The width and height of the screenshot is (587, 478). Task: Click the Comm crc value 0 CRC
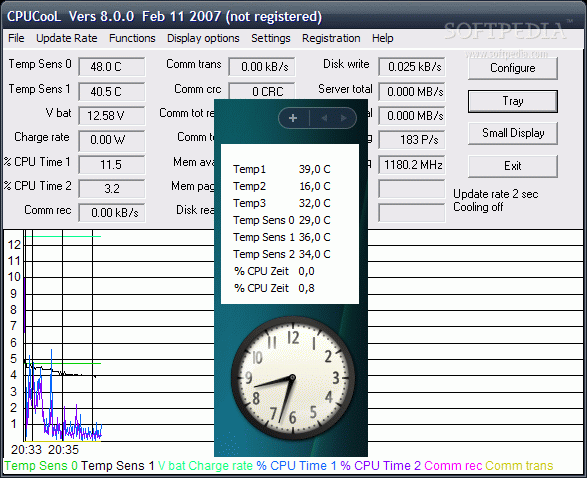click(x=262, y=91)
